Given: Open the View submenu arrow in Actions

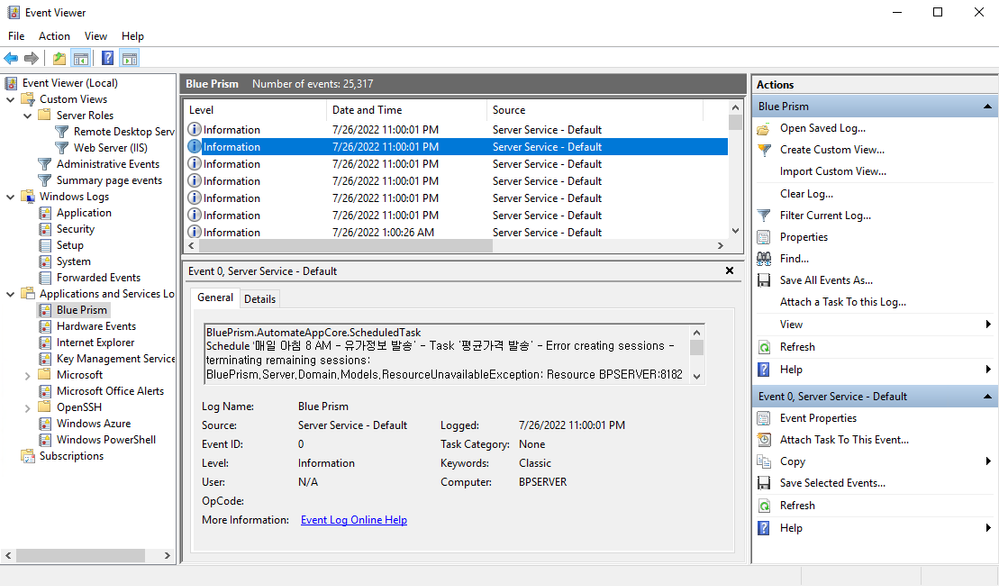Looking at the screenshot, I should [988, 324].
